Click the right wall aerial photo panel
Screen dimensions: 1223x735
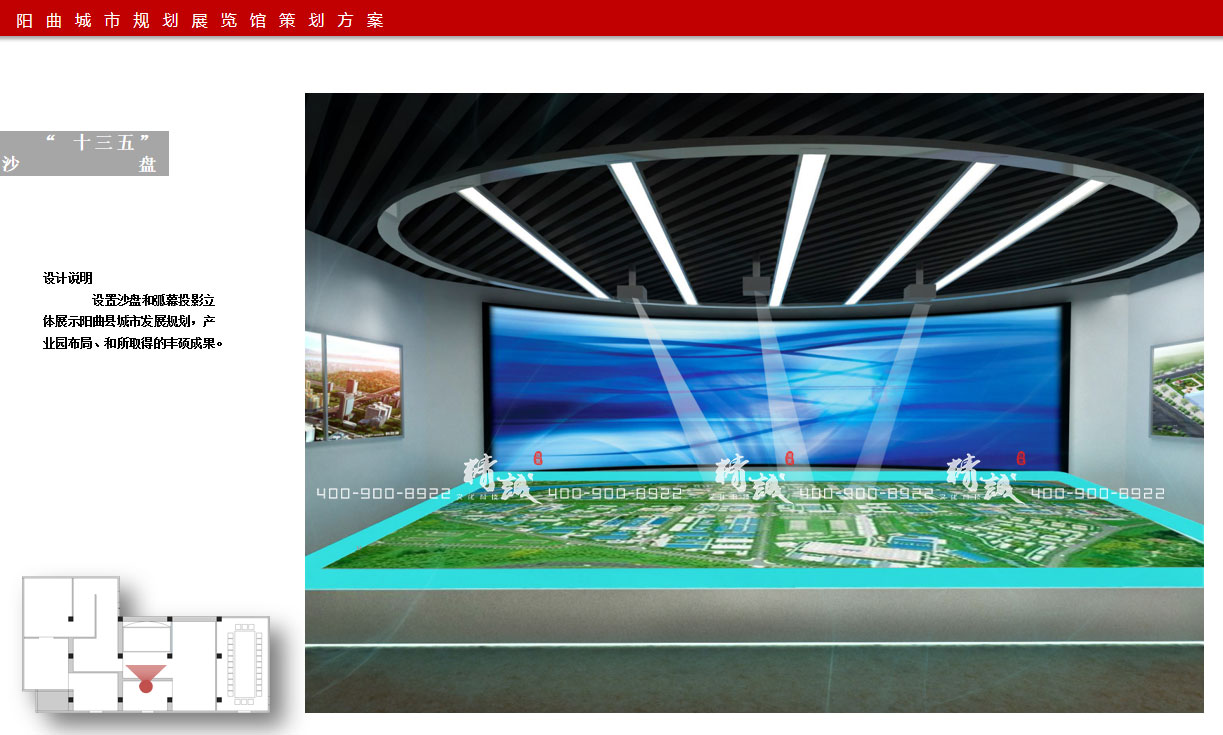click(x=1176, y=390)
